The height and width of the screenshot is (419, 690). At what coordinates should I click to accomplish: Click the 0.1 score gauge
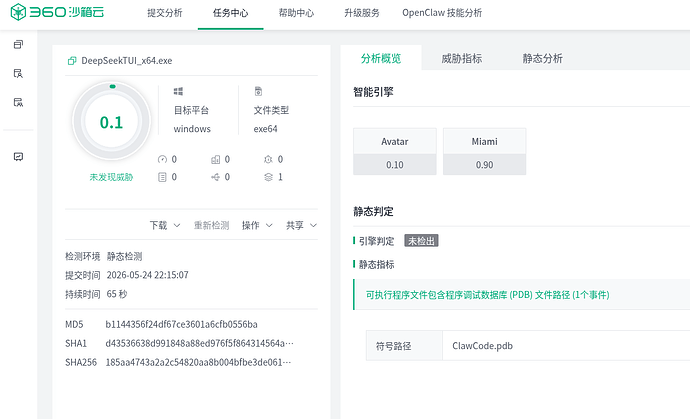tap(111, 121)
